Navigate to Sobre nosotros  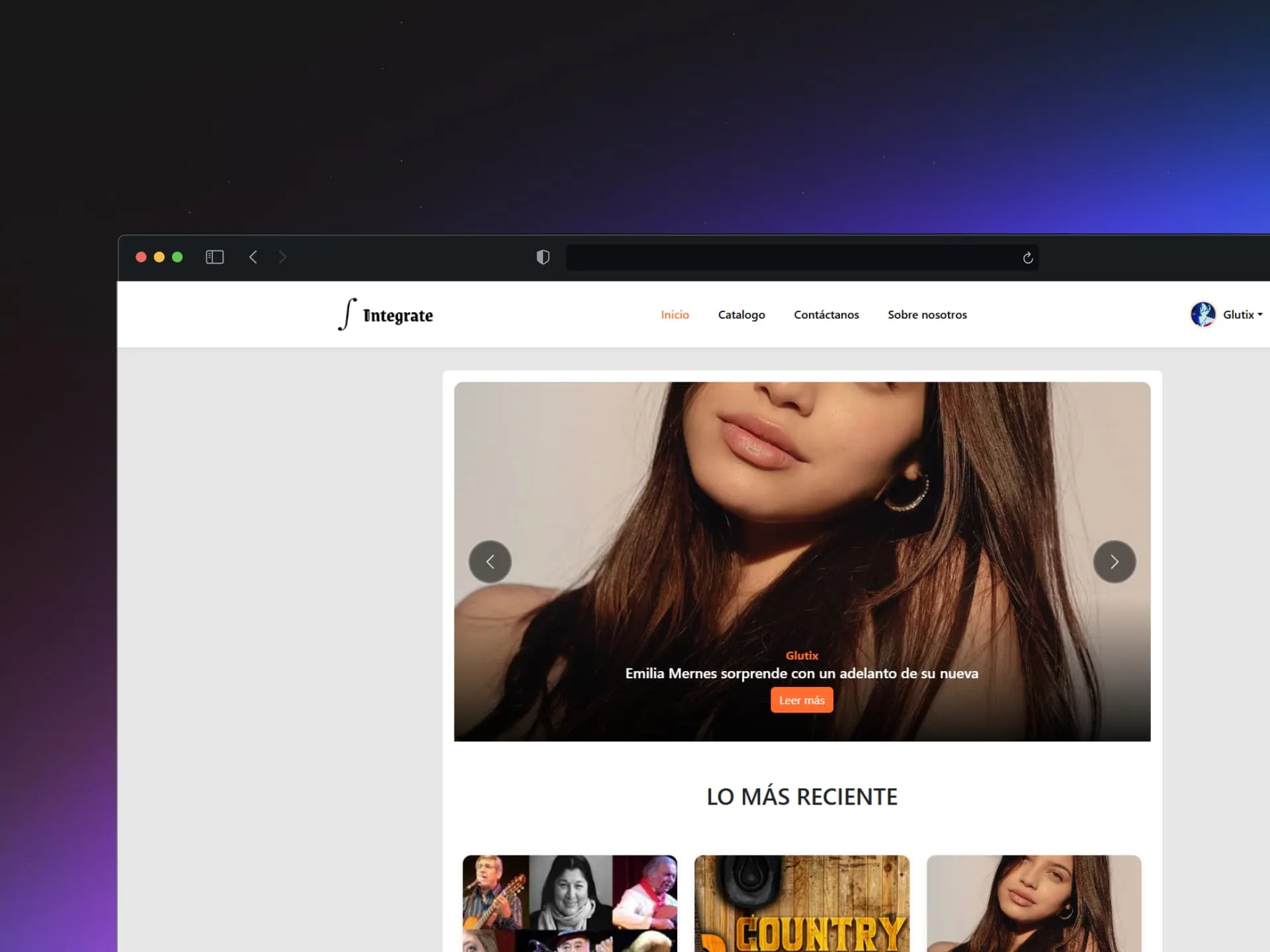[927, 315]
